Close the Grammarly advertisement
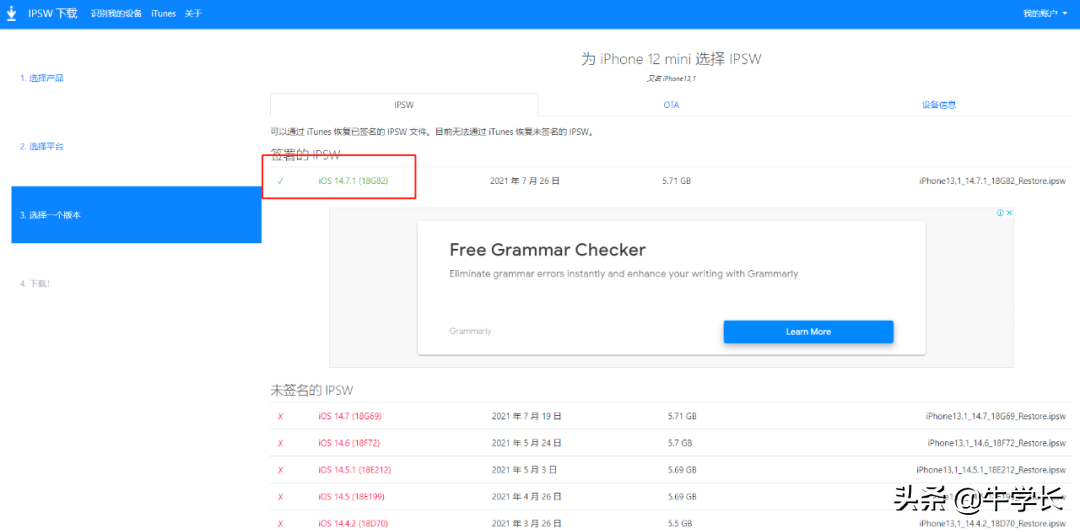 click(1009, 213)
